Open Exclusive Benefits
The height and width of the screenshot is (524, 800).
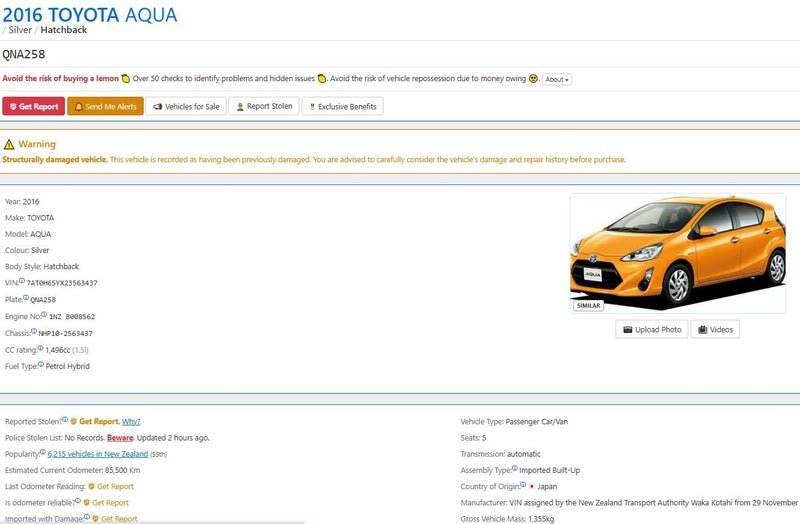[342, 106]
